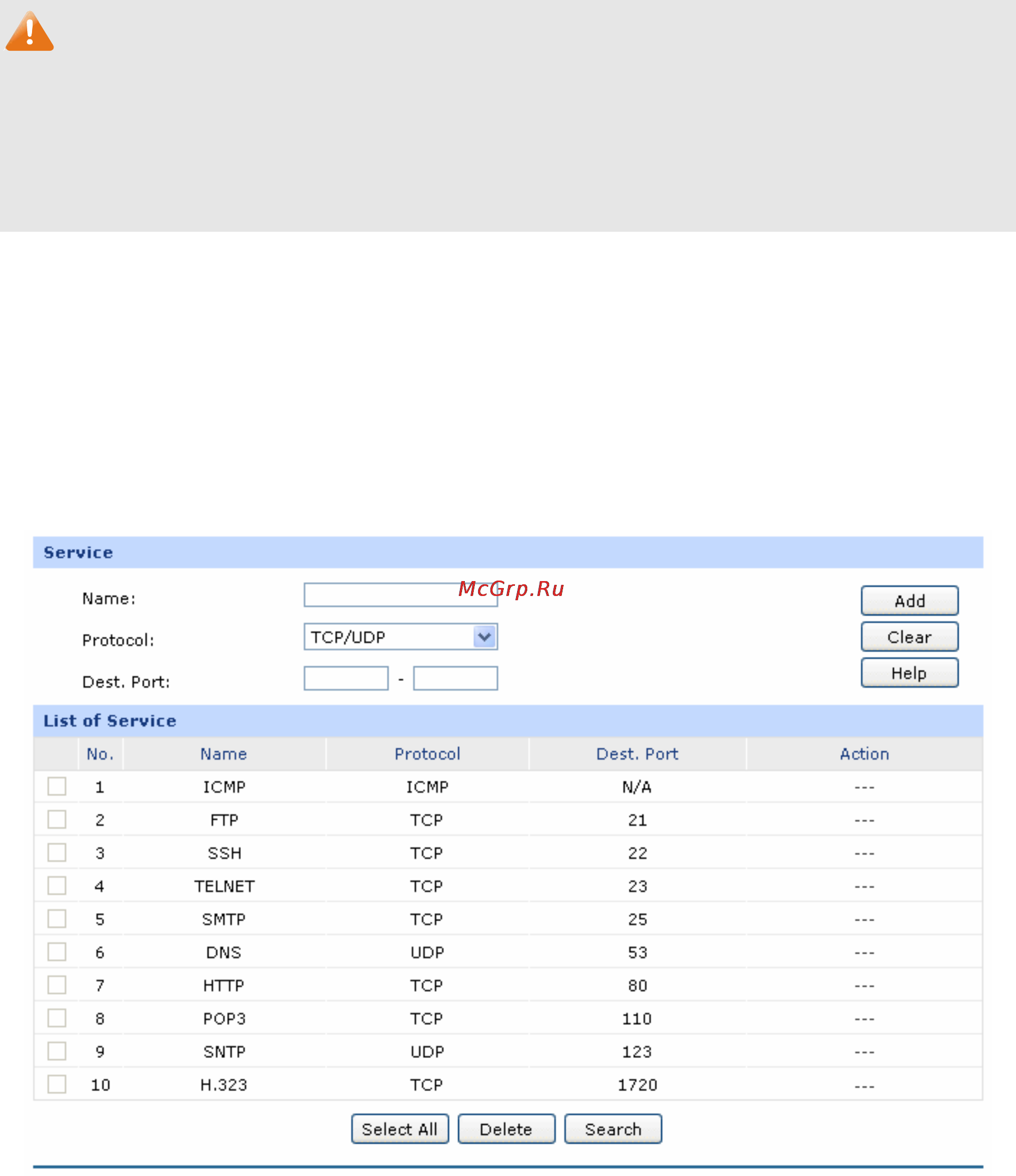Click the port value 53
Viewport: 1016px width, 1176px height.
tap(637, 952)
